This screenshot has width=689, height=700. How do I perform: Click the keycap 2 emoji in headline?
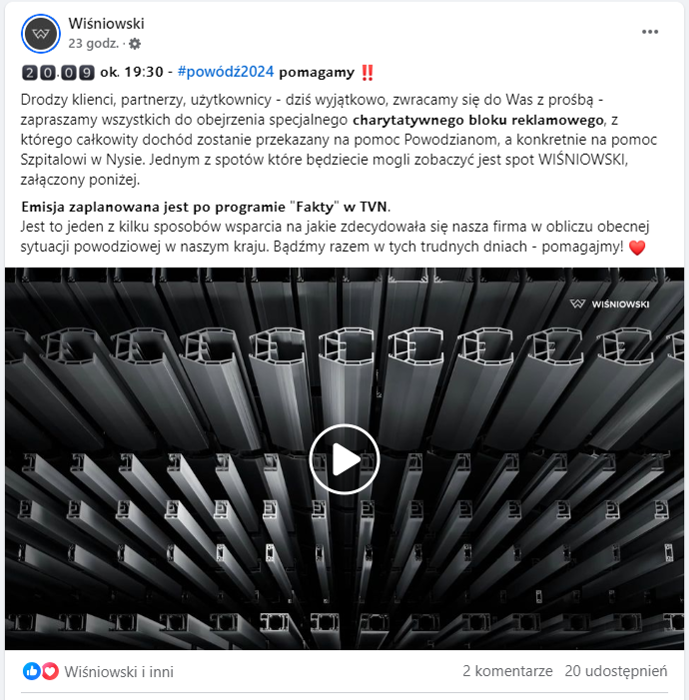coord(29,72)
